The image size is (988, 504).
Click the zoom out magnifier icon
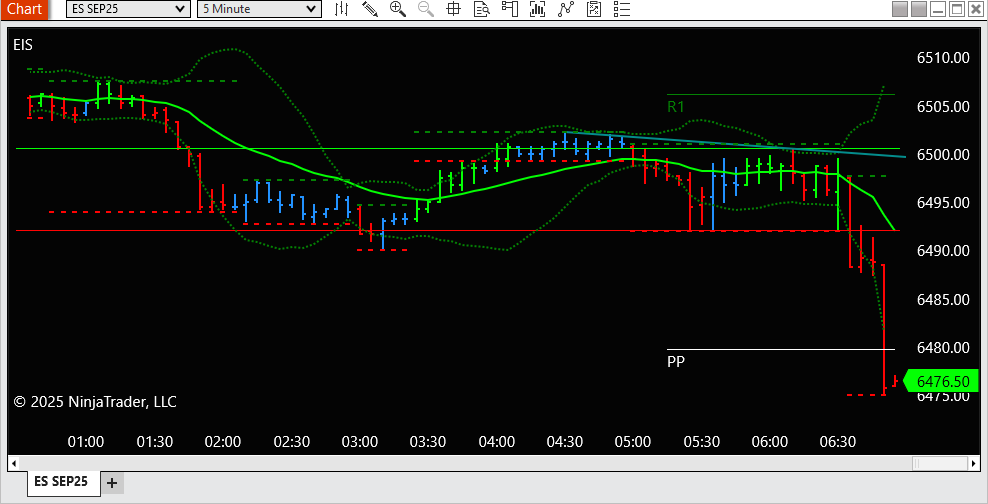426,9
